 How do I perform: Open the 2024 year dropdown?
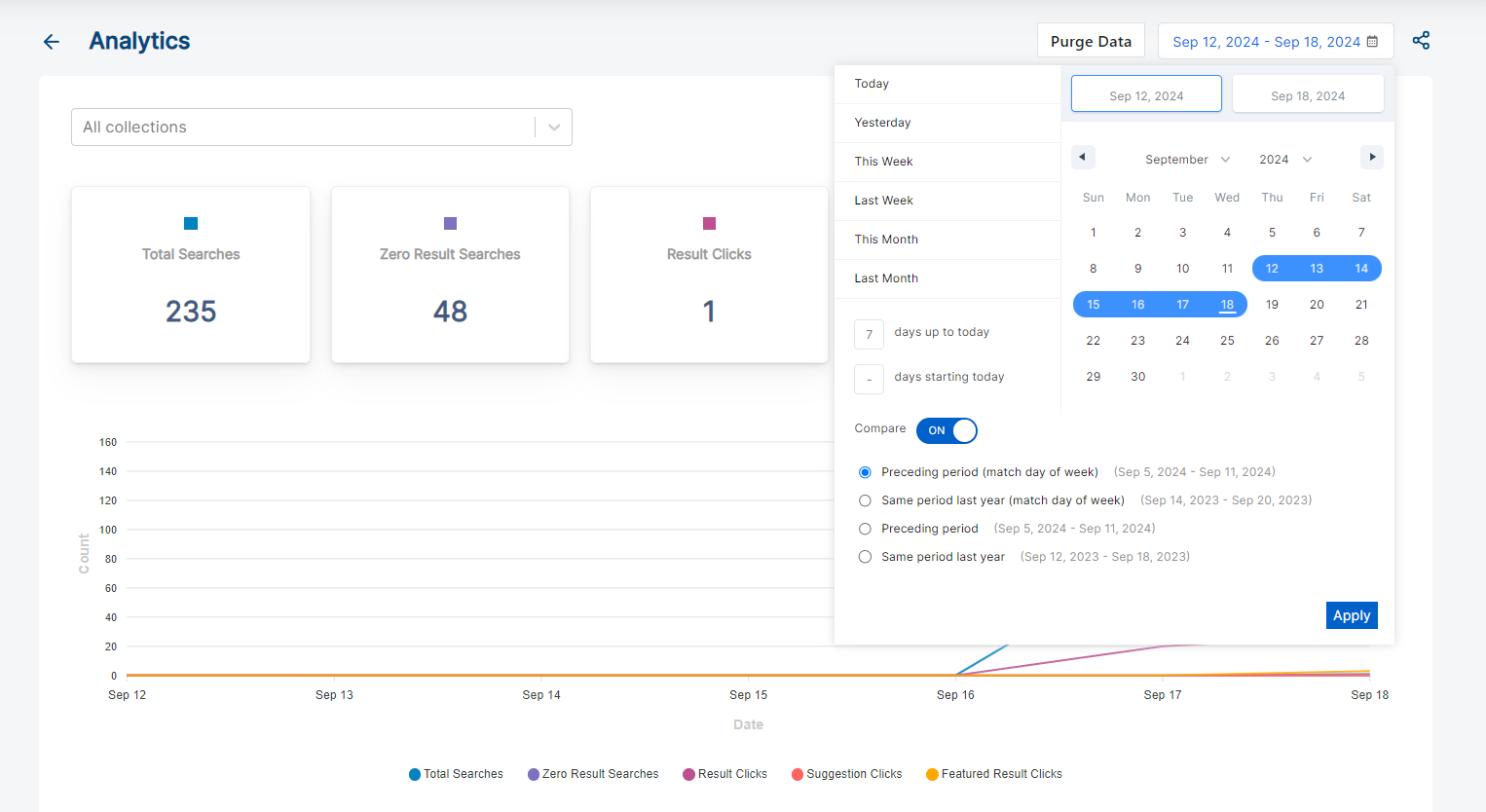point(1285,160)
